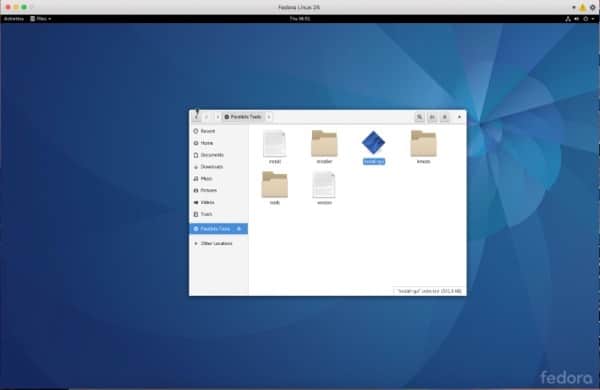Click the warning triangle in title bar
This screenshot has height=390, width=600.
(x=582, y=7)
